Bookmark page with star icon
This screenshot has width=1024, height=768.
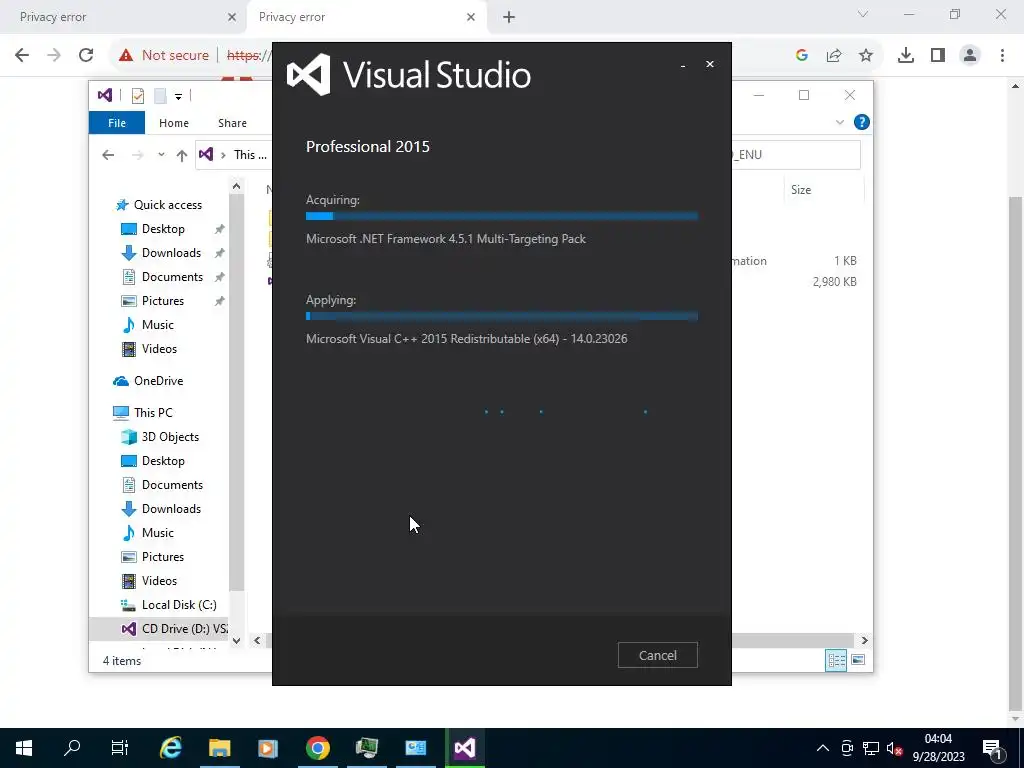866,55
